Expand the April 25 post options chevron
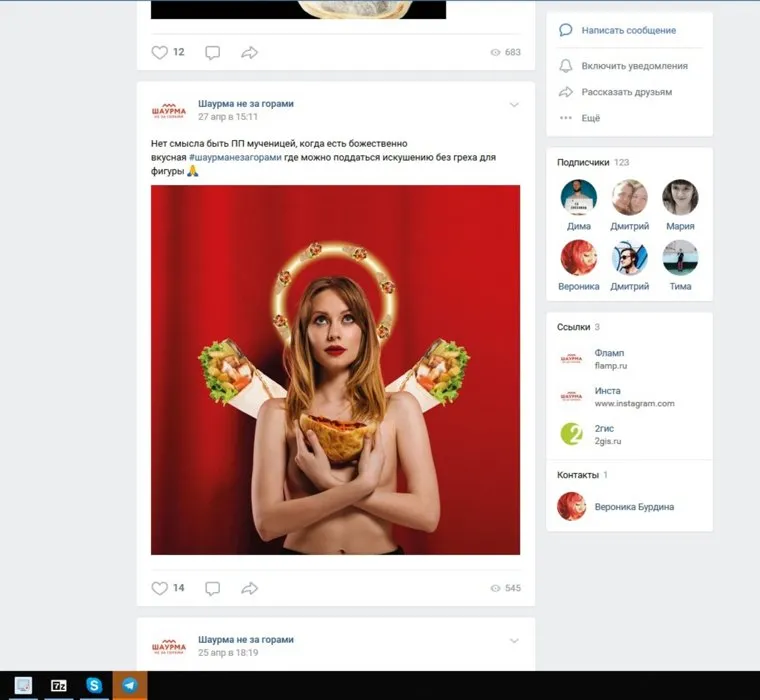Viewport: 760px width, 700px height. pos(514,641)
